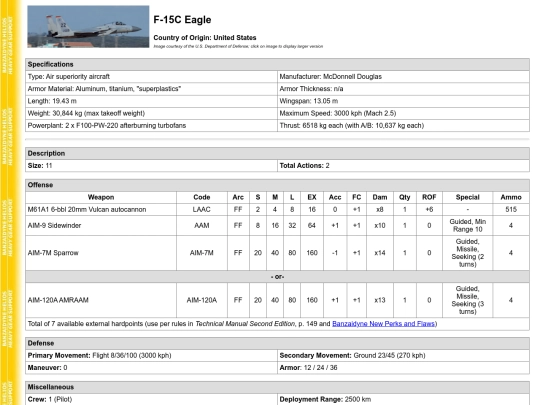The image size is (540, 405).
Task: Select Armor: 12 / 24 / 36 cell
Action: [403, 368]
